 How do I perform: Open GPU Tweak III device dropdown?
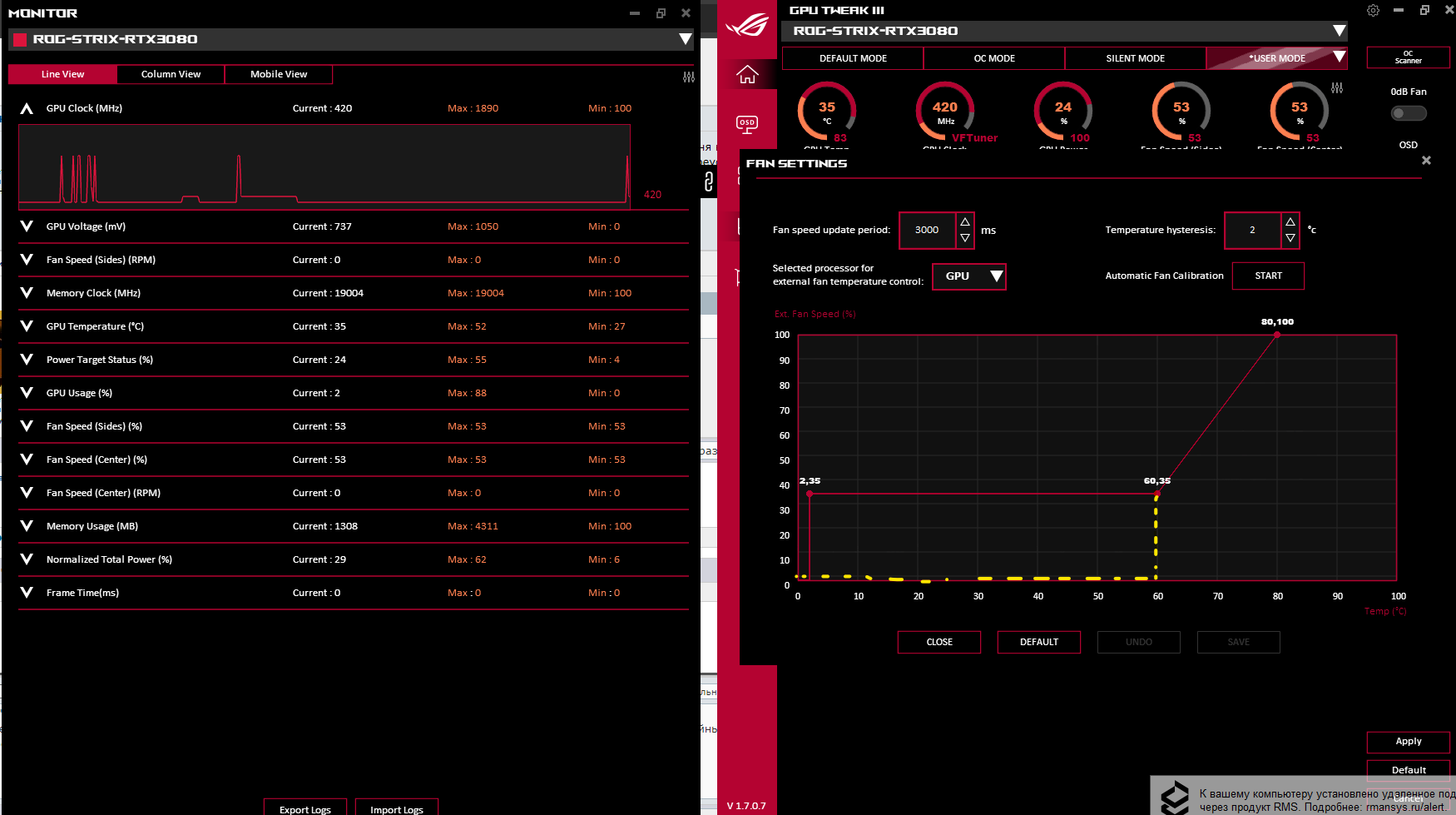[1339, 31]
